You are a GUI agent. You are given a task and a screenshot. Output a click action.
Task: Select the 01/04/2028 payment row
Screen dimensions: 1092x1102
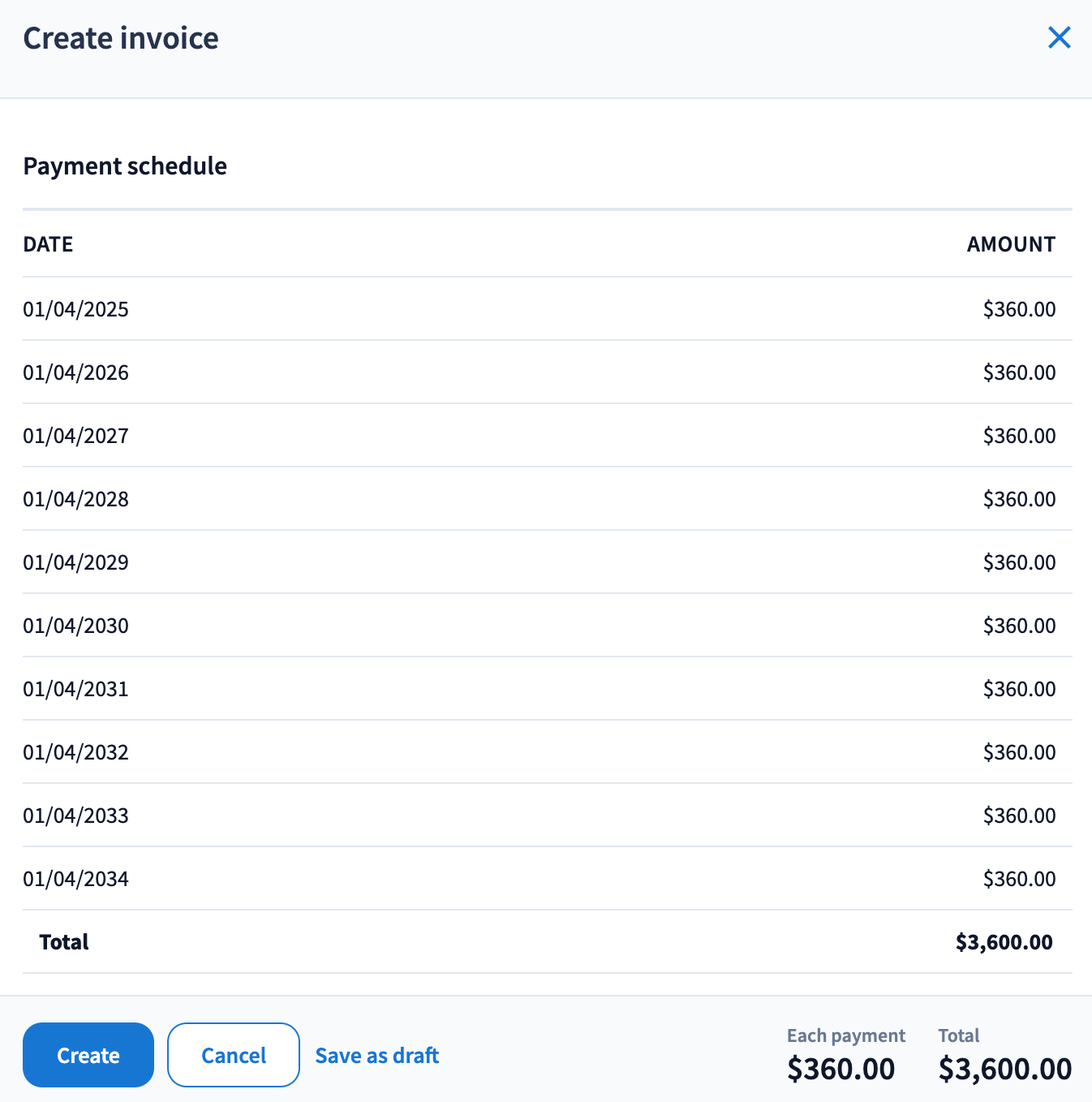75,499
